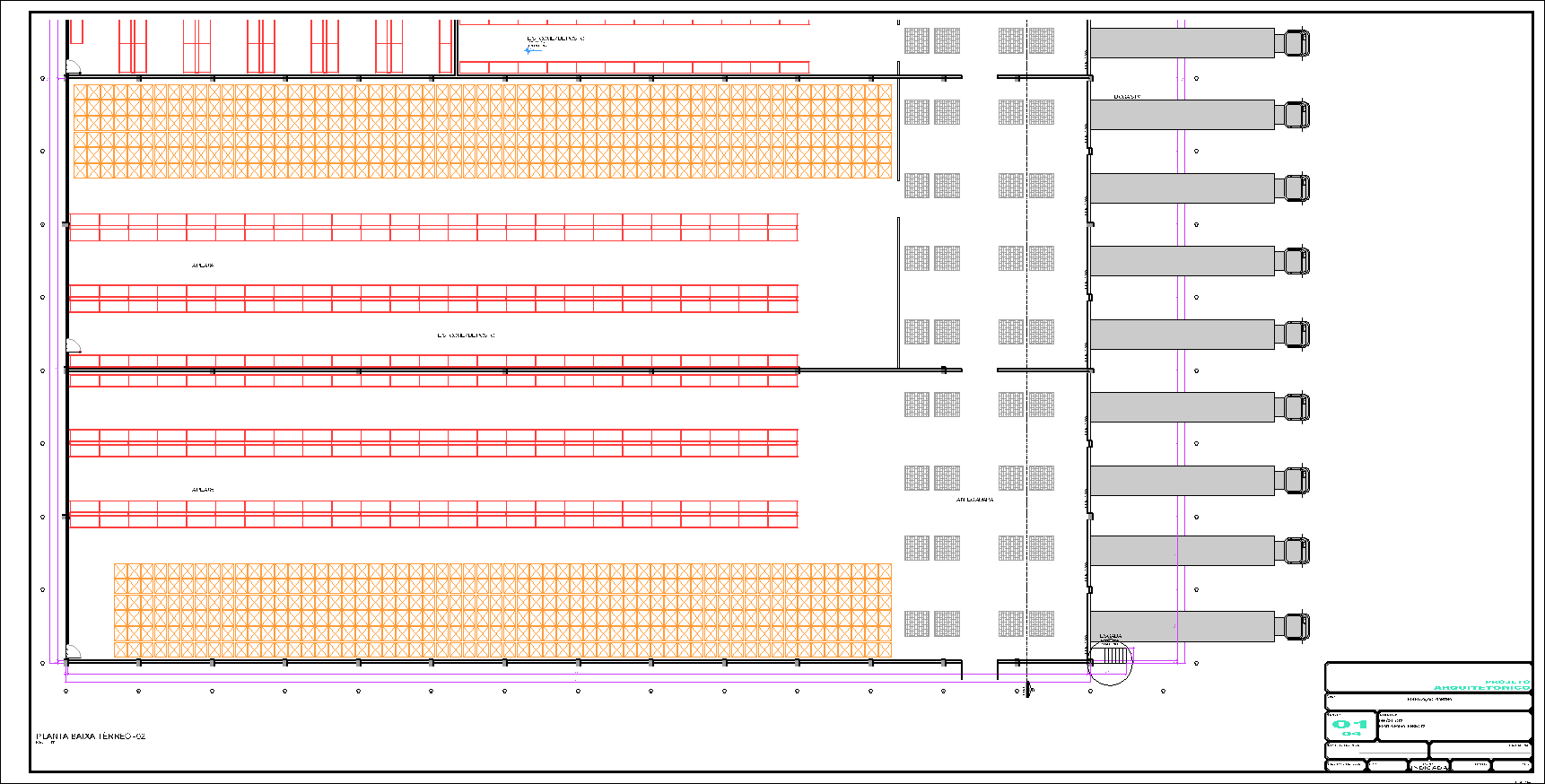Select the middle-left door swing symbol

pos(73,346)
